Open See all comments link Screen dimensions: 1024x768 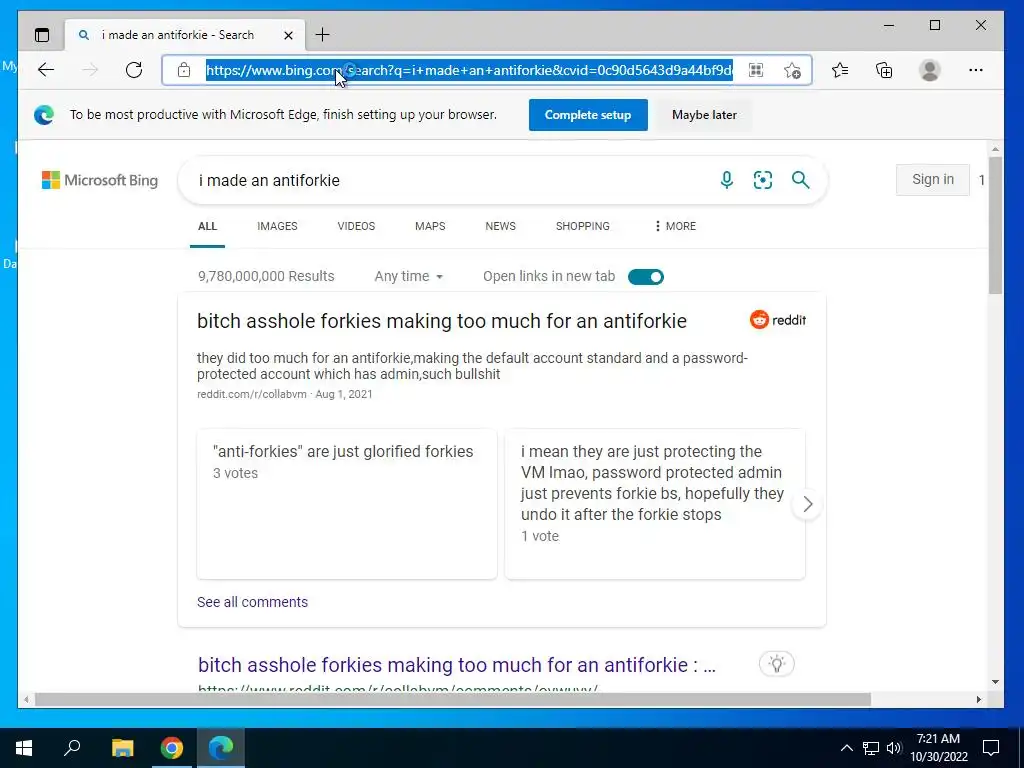(x=252, y=602)
